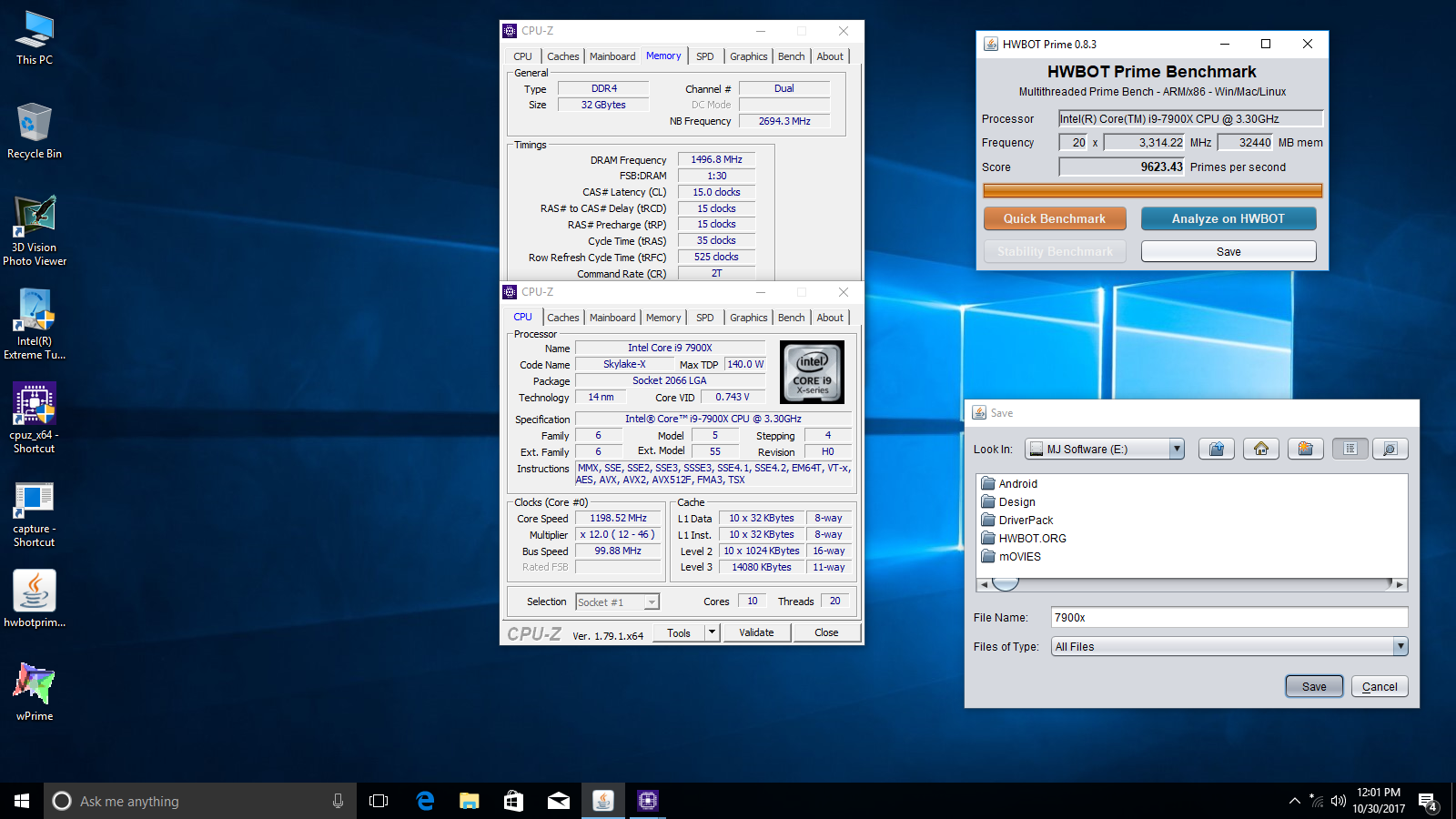Viewport: 1456px width, 819px height.
Task: Open This PC desktop icon
Action: click(35, 38)
